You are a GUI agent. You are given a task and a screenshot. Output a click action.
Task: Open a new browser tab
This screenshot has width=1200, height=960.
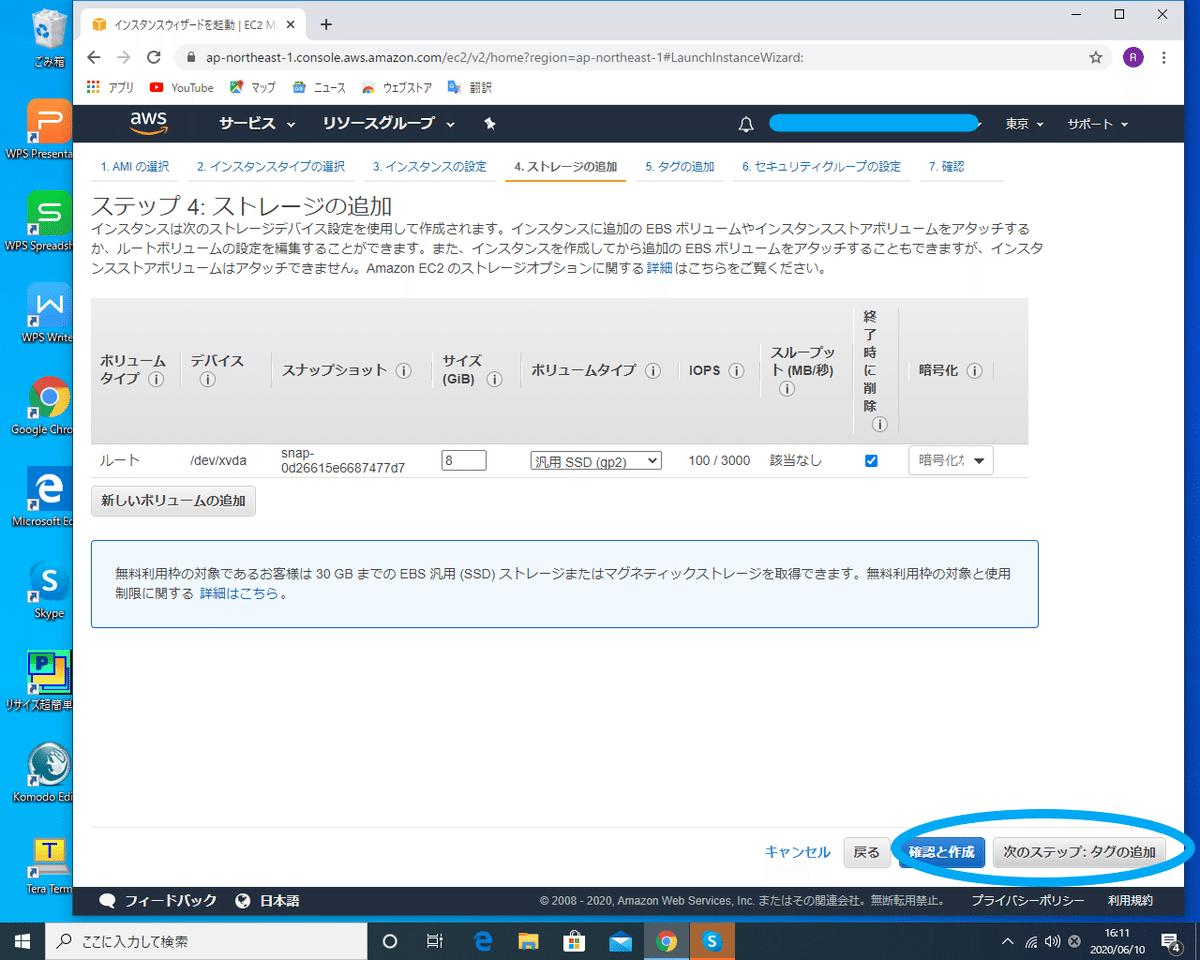click(x=326, y=24)
